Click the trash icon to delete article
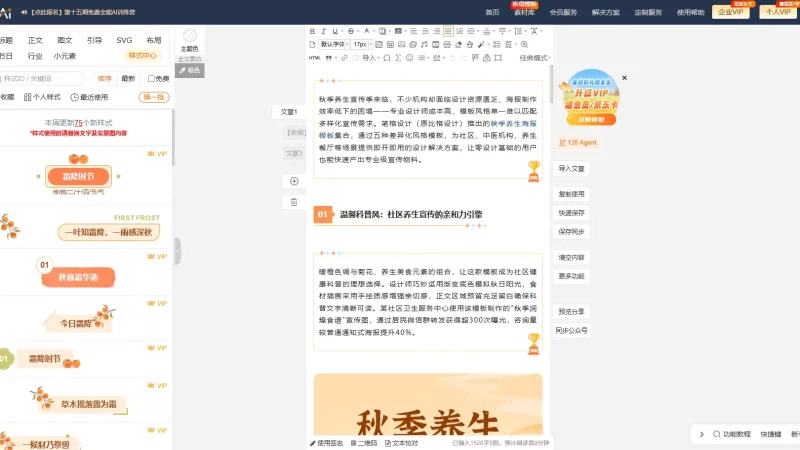This screenshot has height=450, width=800. pos(293,202)
